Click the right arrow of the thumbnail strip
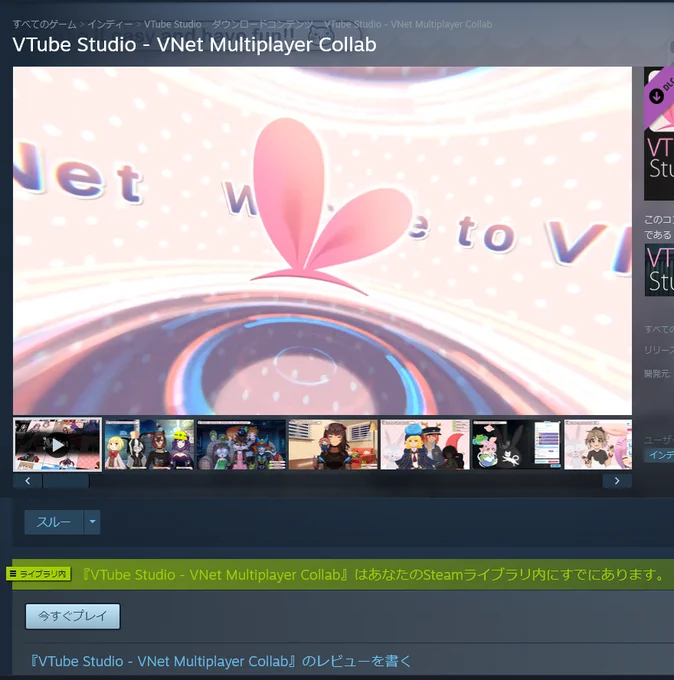 click(x=617, y=481)
